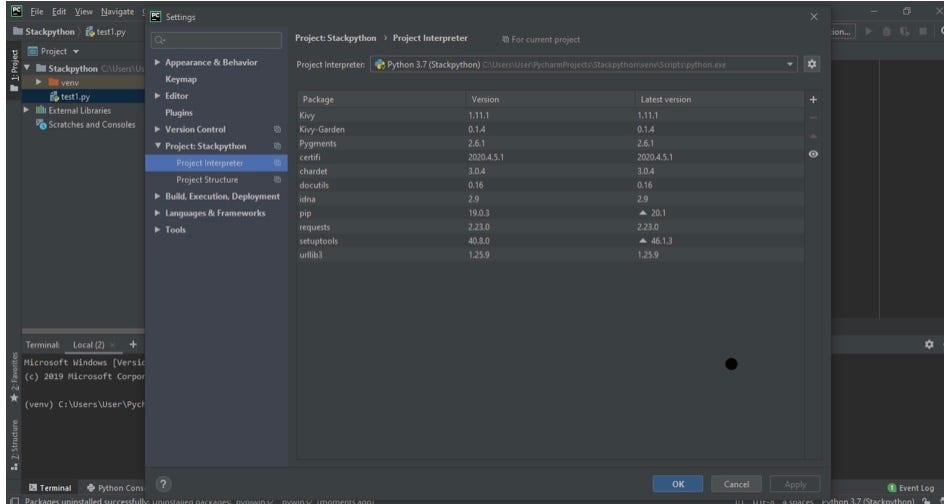Open Scratches and Consoles node

pyautogui.click(x=86, y=125)
